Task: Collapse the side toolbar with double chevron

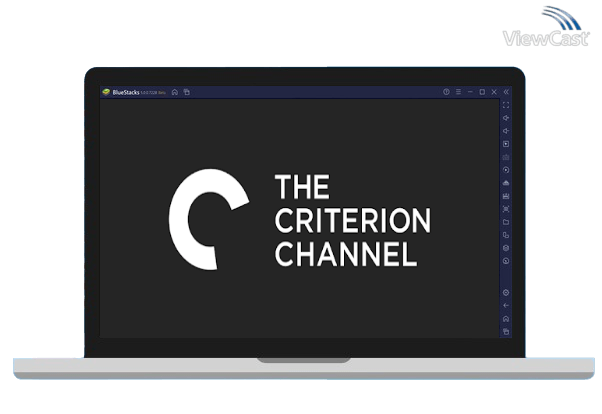Action: 506,92
